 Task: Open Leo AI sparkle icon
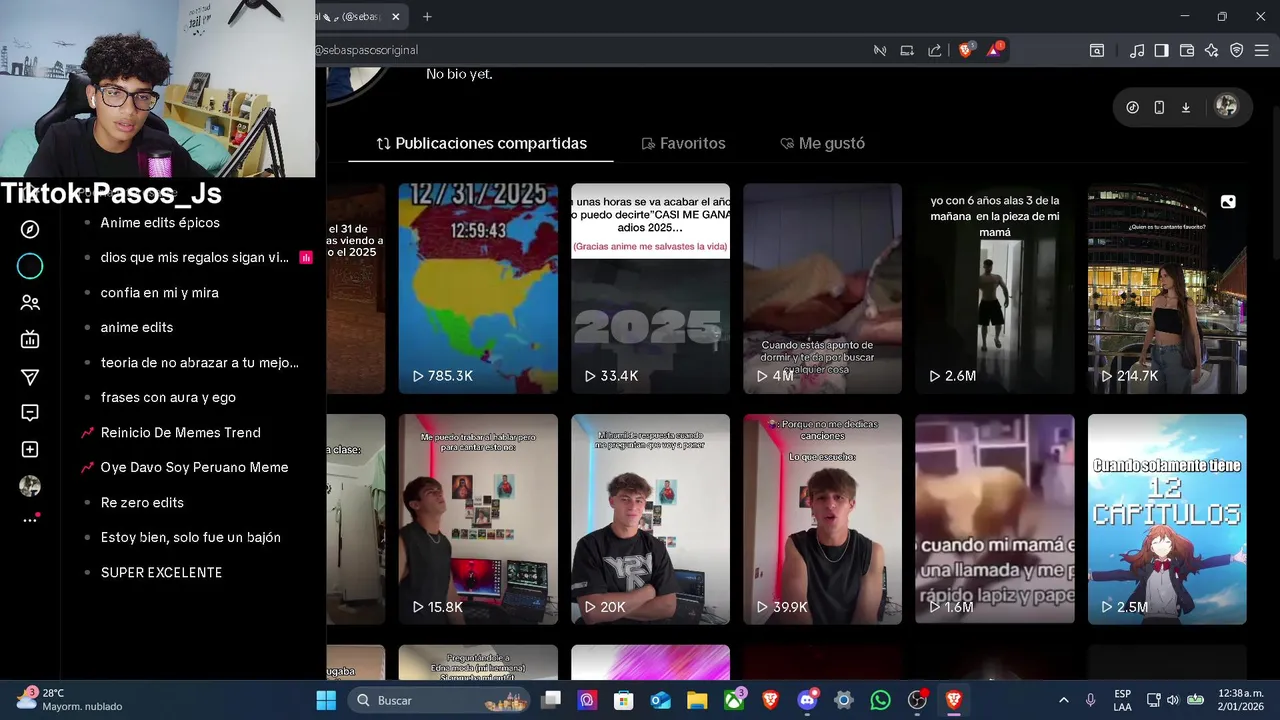1212,50
